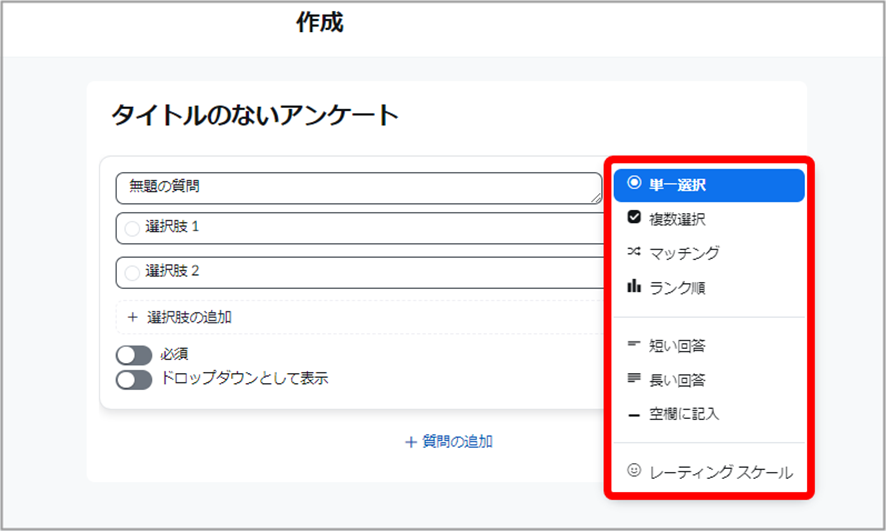Click the smiley icon beside レーティング スケール
The height and width of the screenshot is (531, 886).
[x=634, y=470]
